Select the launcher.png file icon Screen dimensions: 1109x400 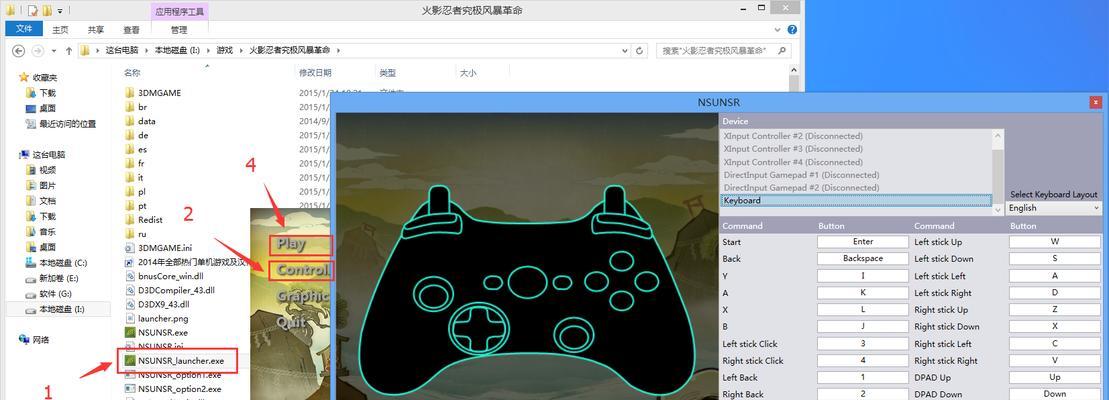[x=129, y=318]
